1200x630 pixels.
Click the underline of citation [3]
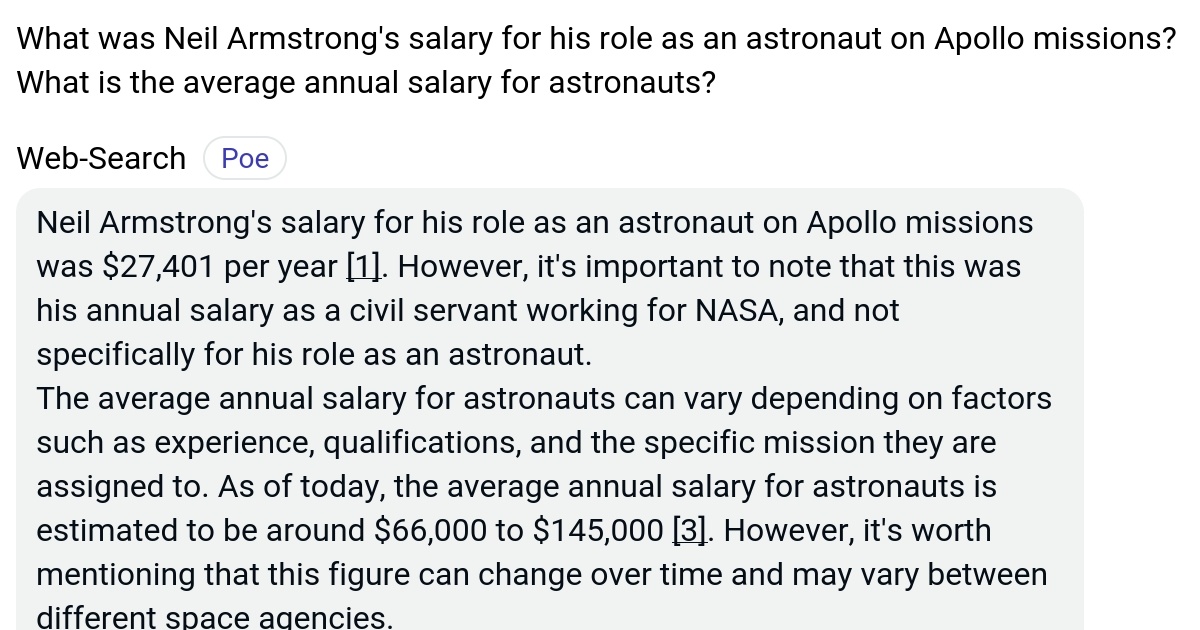tap(690, 544)
